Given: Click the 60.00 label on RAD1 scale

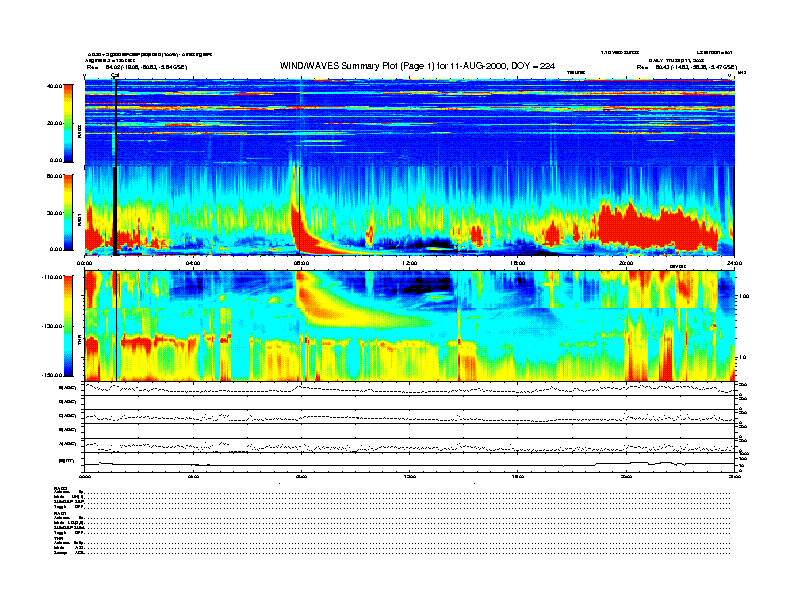Looking at the screenshot, I should click(x=54, y=176).
